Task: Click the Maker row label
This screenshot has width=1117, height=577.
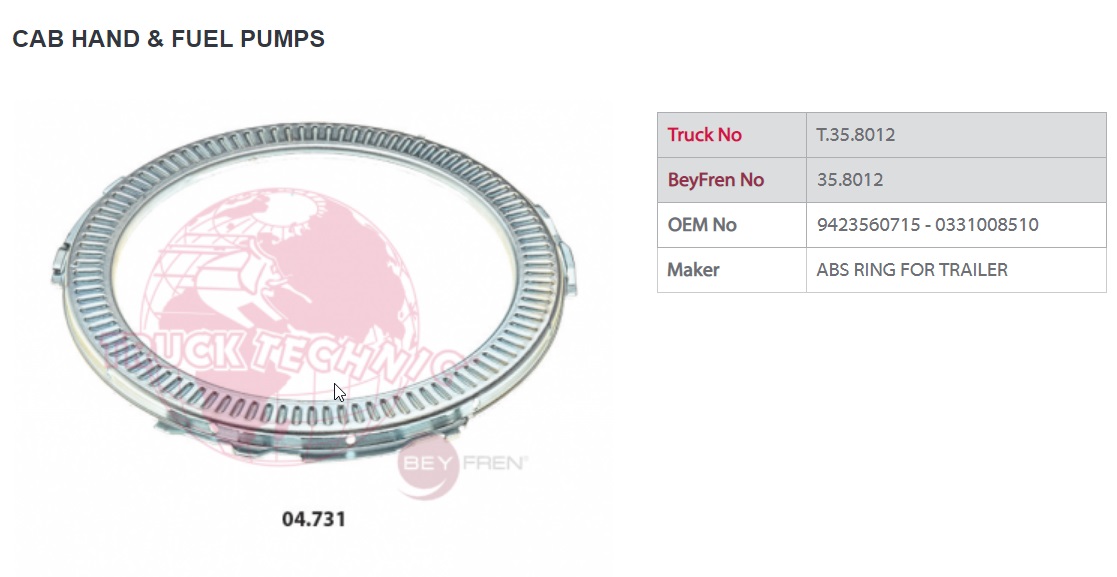Action: pos(693,269)
